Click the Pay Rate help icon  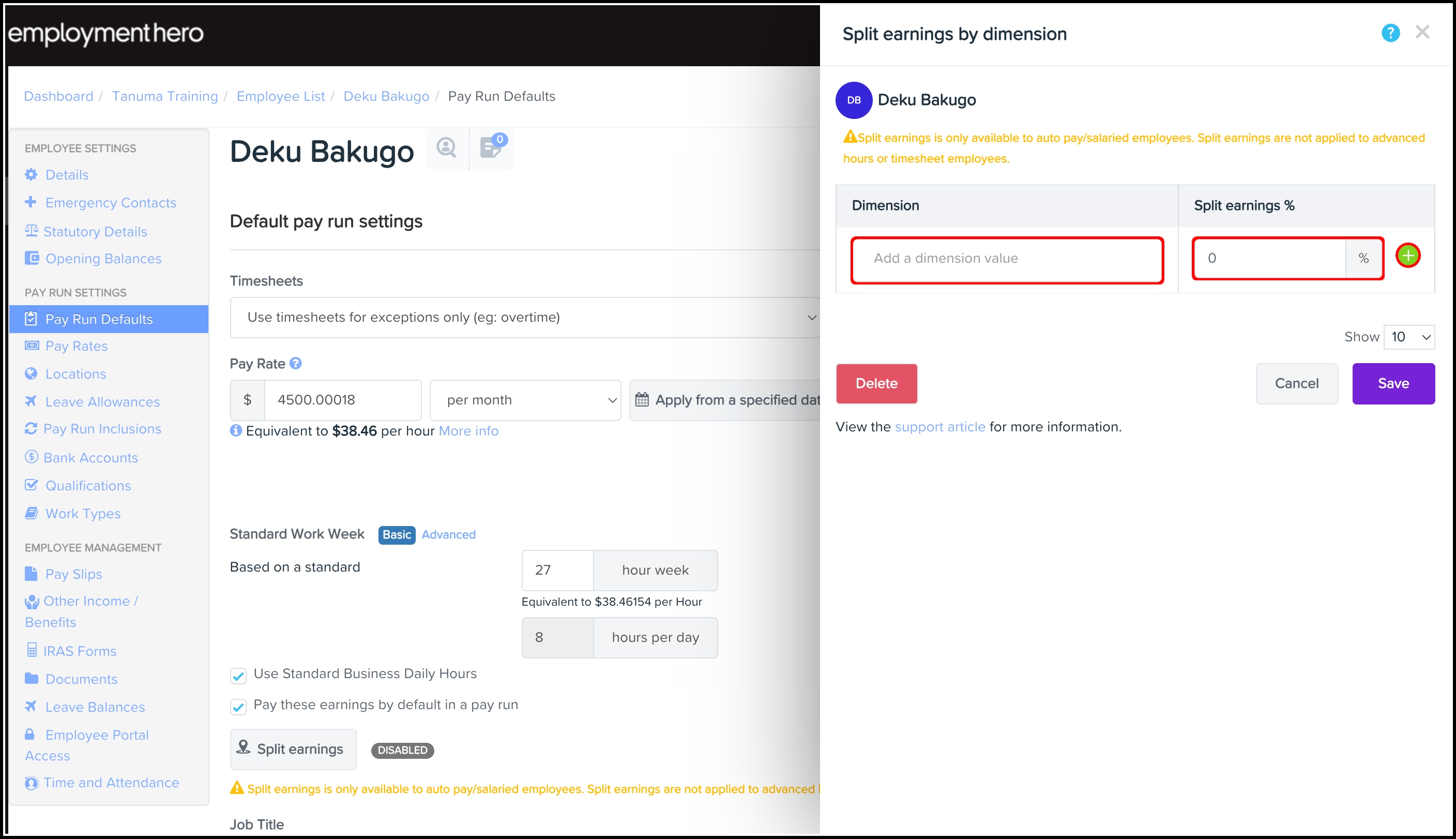pyautogui.click(x=295, y=364)
